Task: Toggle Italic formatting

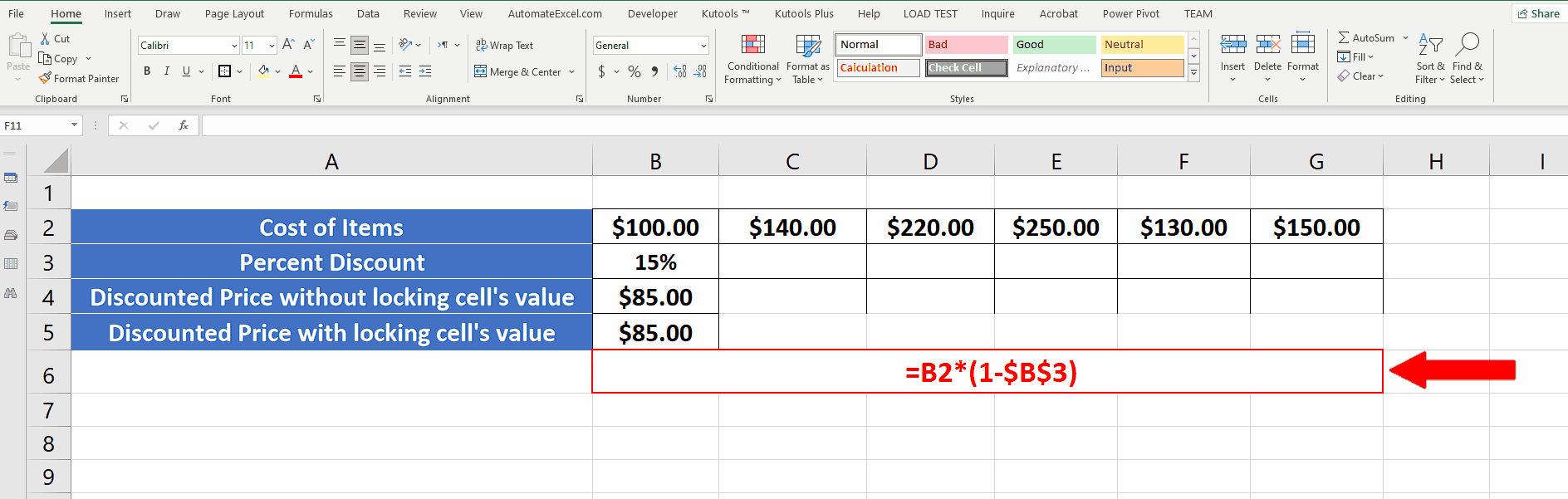Action: pyautogui.click(x=166, y=71)
